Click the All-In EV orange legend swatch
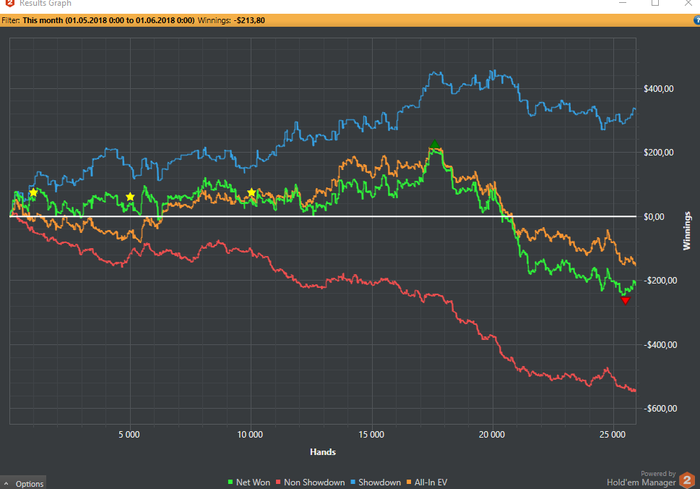This screenshot has width=700, height=489. tap(409, 482)
